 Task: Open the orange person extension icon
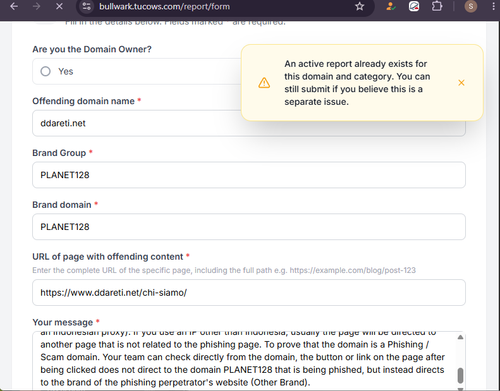[391, 6]
